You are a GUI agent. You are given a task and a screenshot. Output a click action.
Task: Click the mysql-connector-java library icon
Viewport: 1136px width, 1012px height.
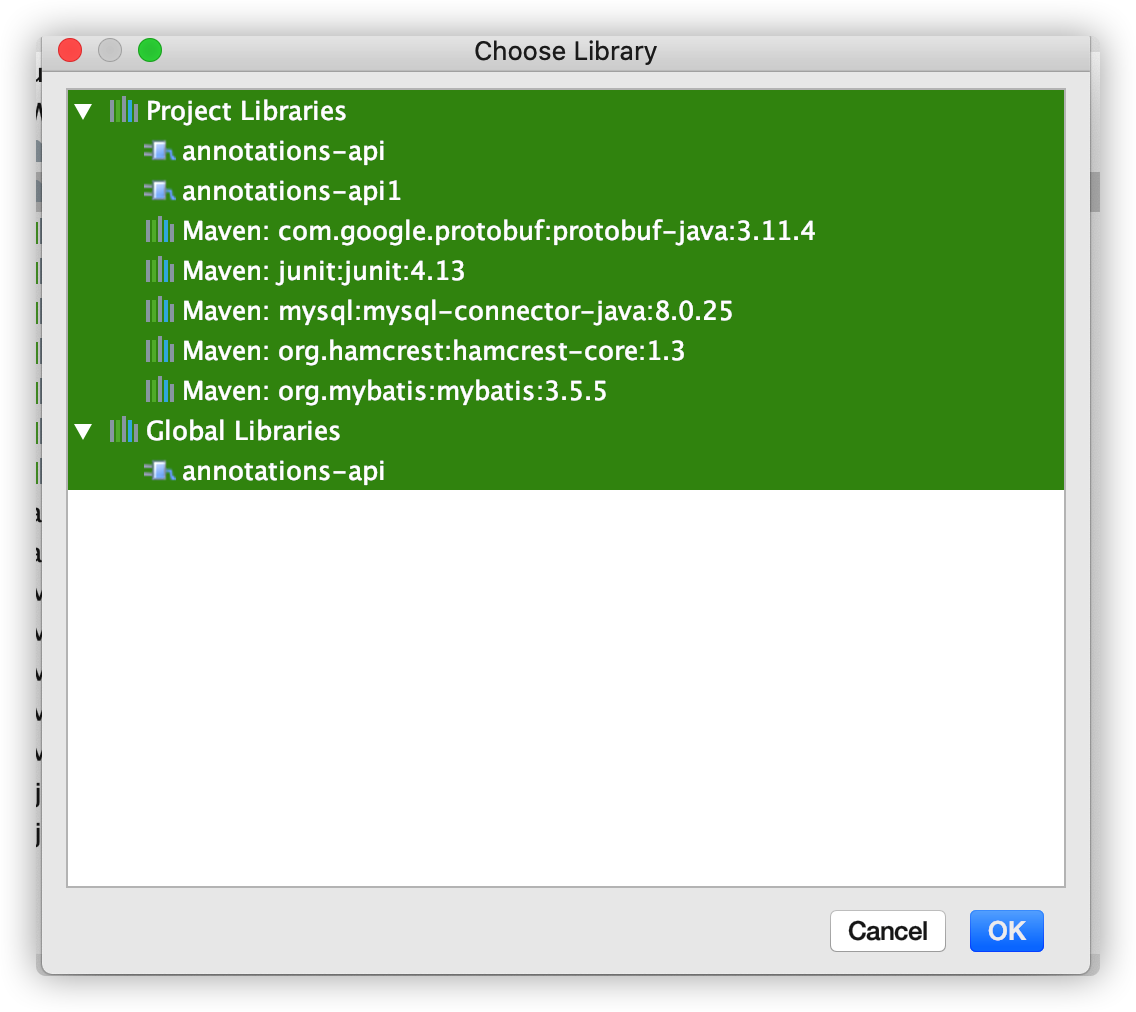(x=161, y=311)
